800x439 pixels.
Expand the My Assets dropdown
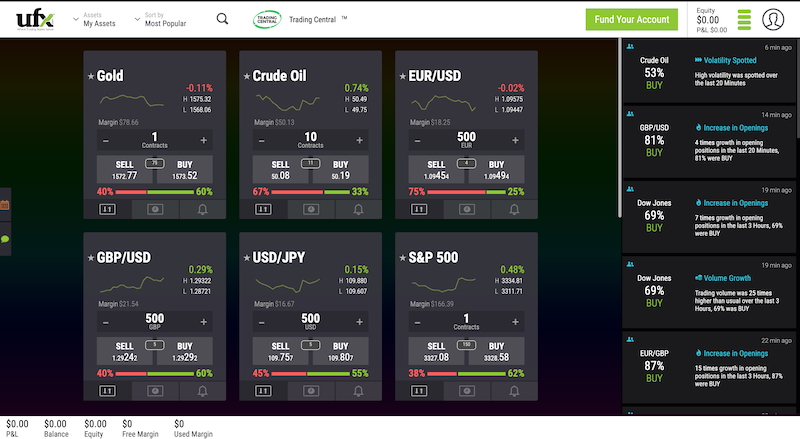(x=95, y=19)
